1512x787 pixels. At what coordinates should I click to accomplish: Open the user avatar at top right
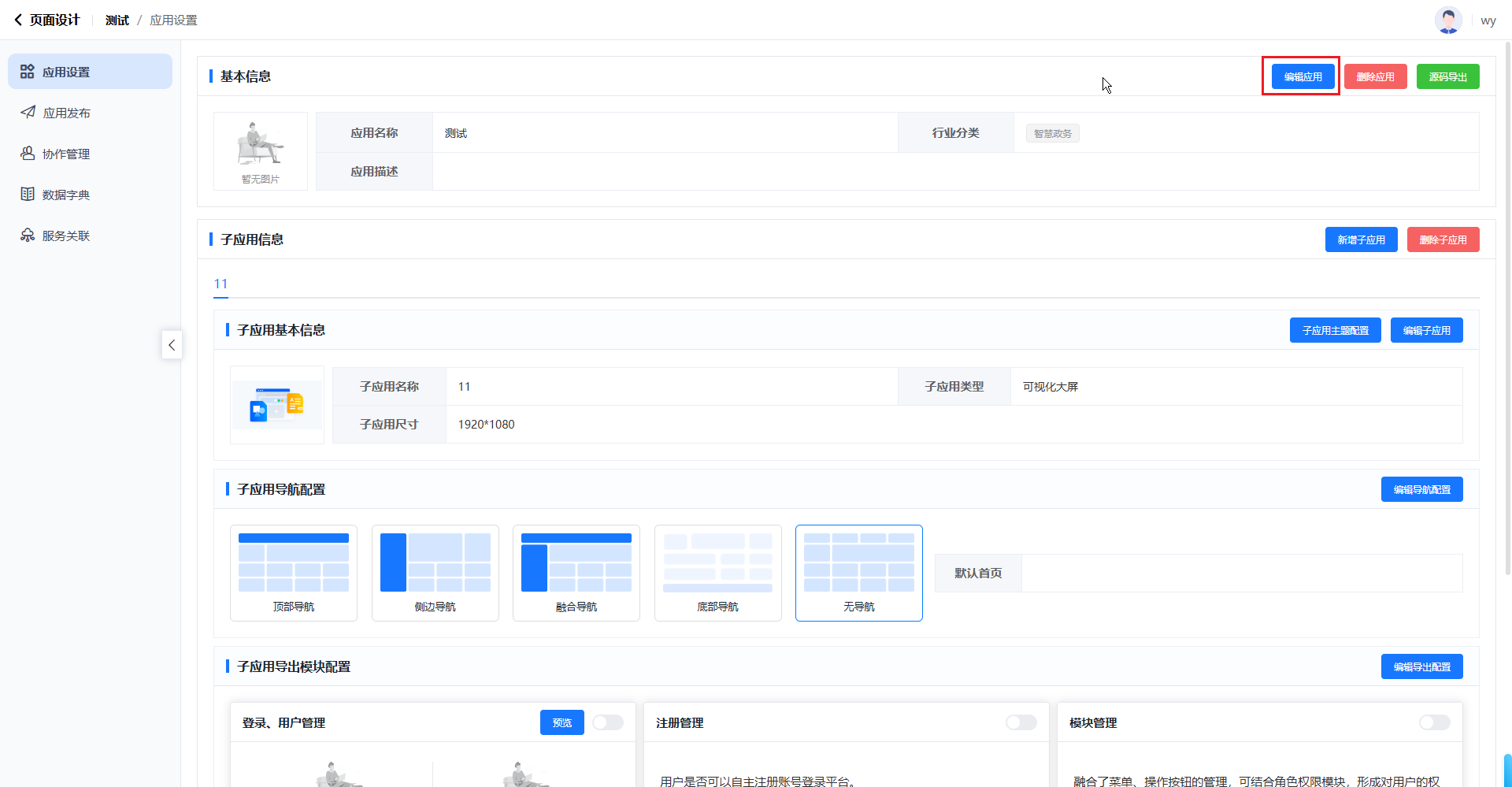1447,20
